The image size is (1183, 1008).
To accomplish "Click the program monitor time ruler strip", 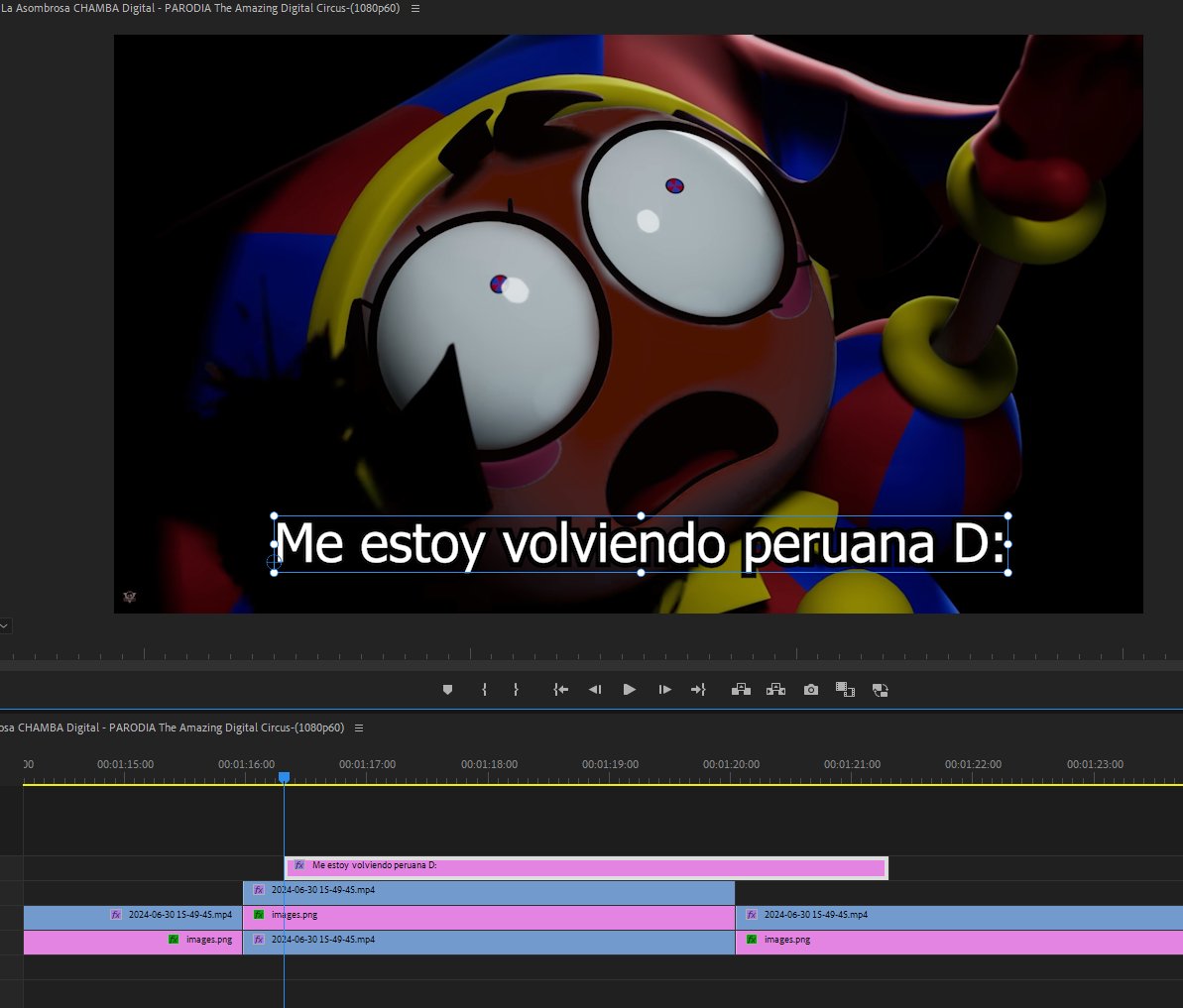I will tap(591, 653).
